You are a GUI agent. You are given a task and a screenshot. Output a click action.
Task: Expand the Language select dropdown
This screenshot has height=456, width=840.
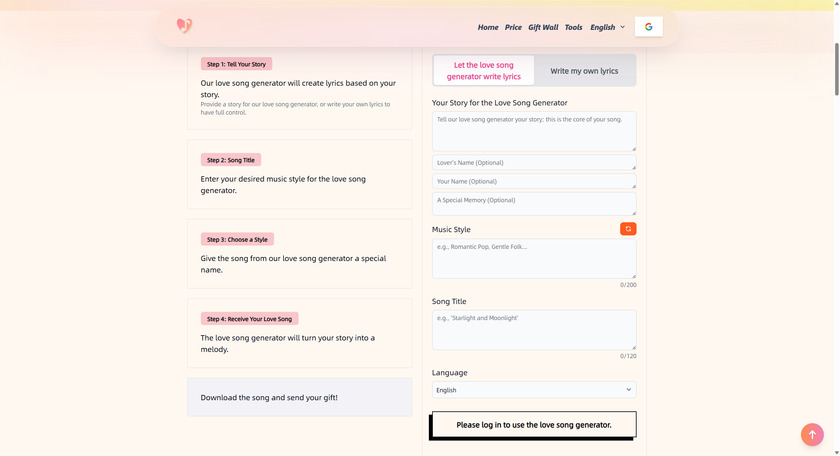[534, 390]
